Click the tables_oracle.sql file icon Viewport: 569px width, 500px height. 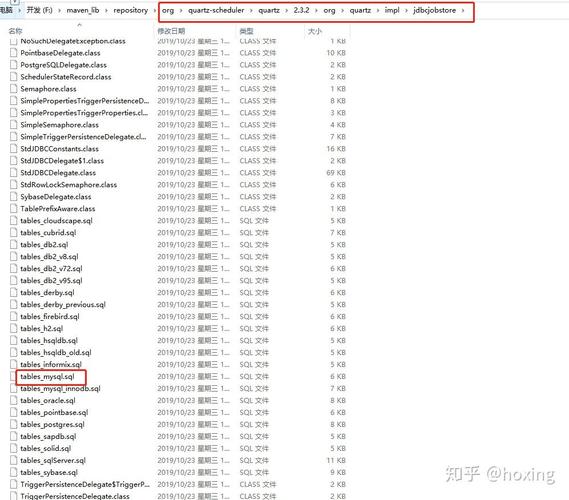point(14,401)
